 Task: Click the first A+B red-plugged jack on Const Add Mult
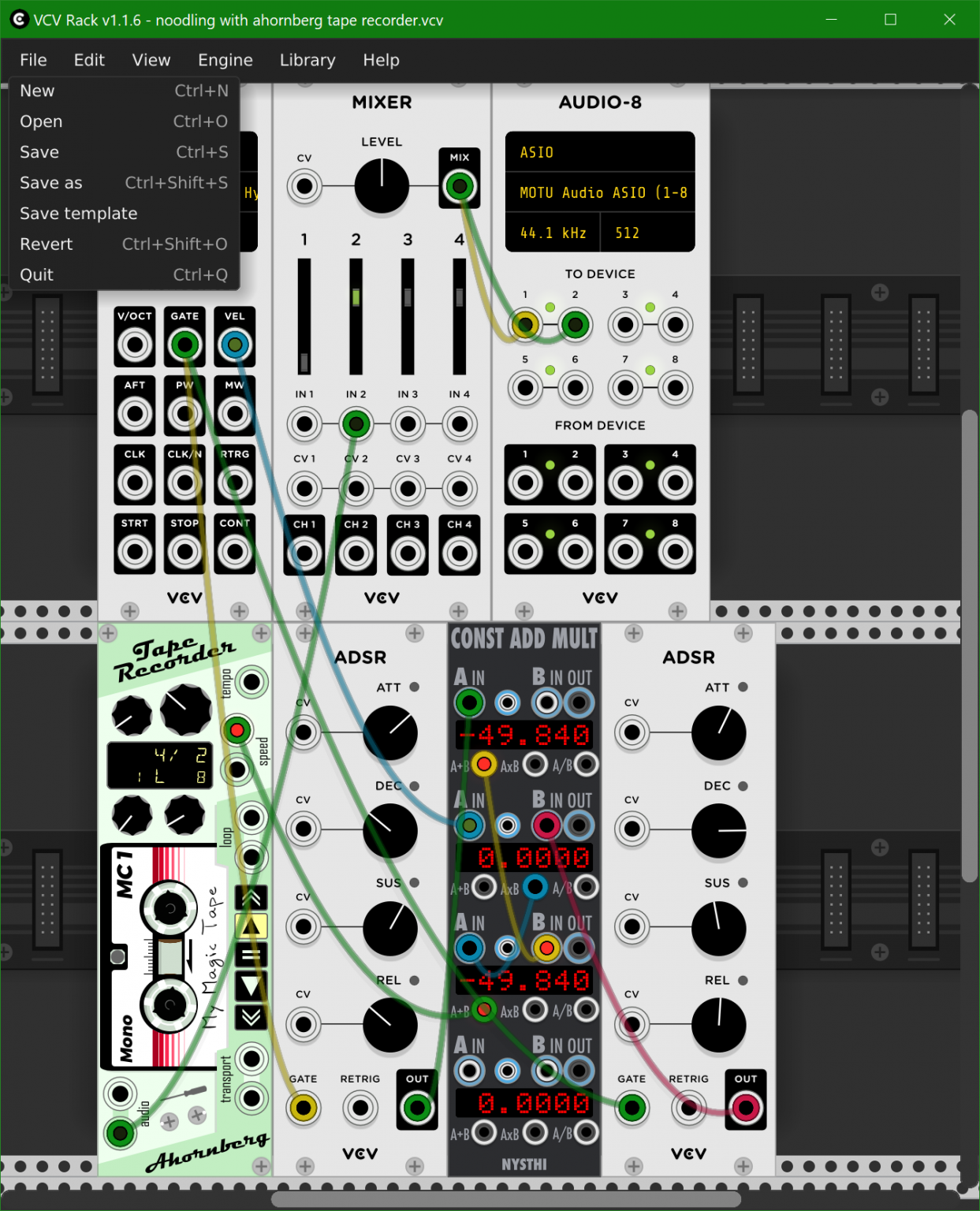tap(484, 764)
